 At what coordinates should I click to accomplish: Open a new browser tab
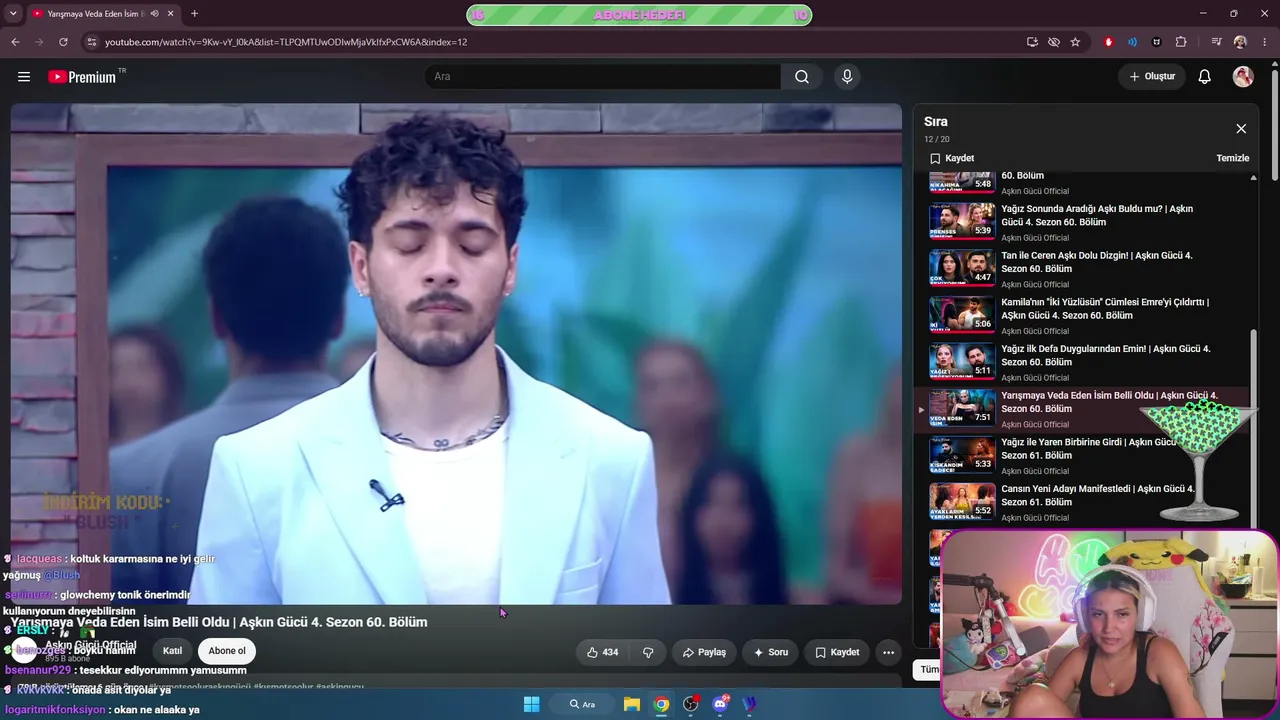pyautogui.click(x=194, y=14)
